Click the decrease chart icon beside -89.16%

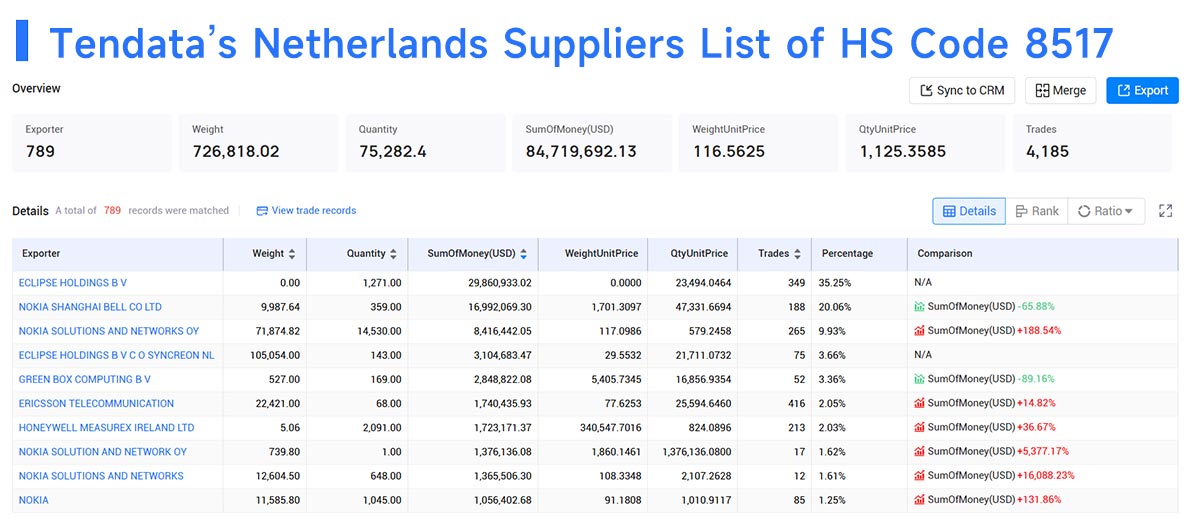click(920, 379)
